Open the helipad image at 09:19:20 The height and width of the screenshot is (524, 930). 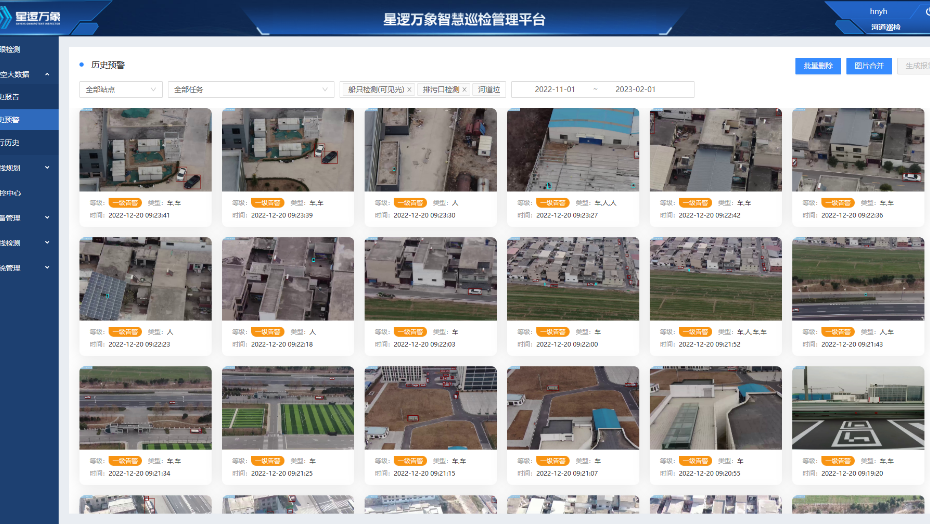tap(858, 407)
